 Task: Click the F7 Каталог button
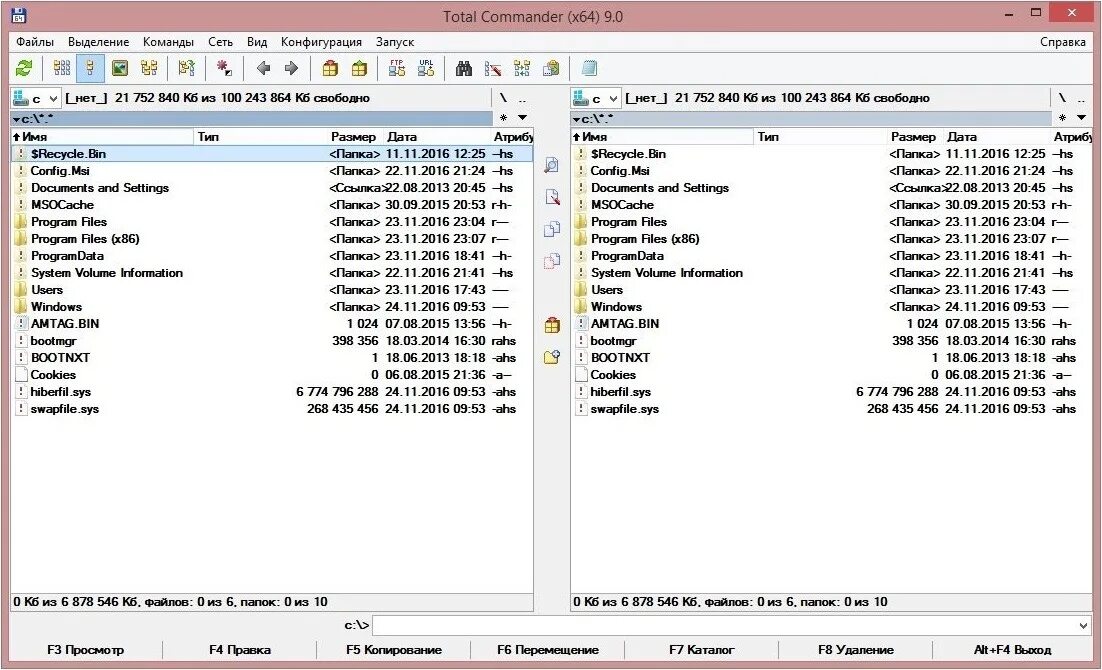tap(706, 650)
